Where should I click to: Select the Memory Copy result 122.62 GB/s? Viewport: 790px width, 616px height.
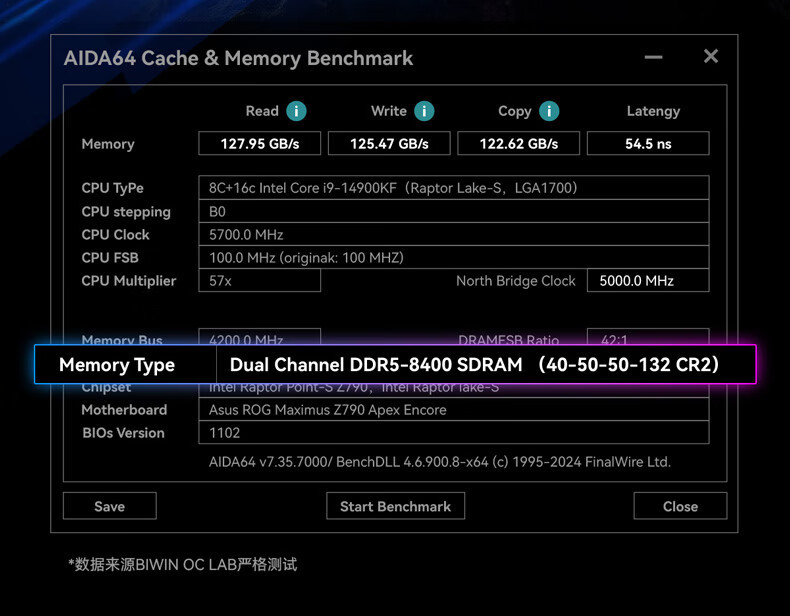coord(518,144)
